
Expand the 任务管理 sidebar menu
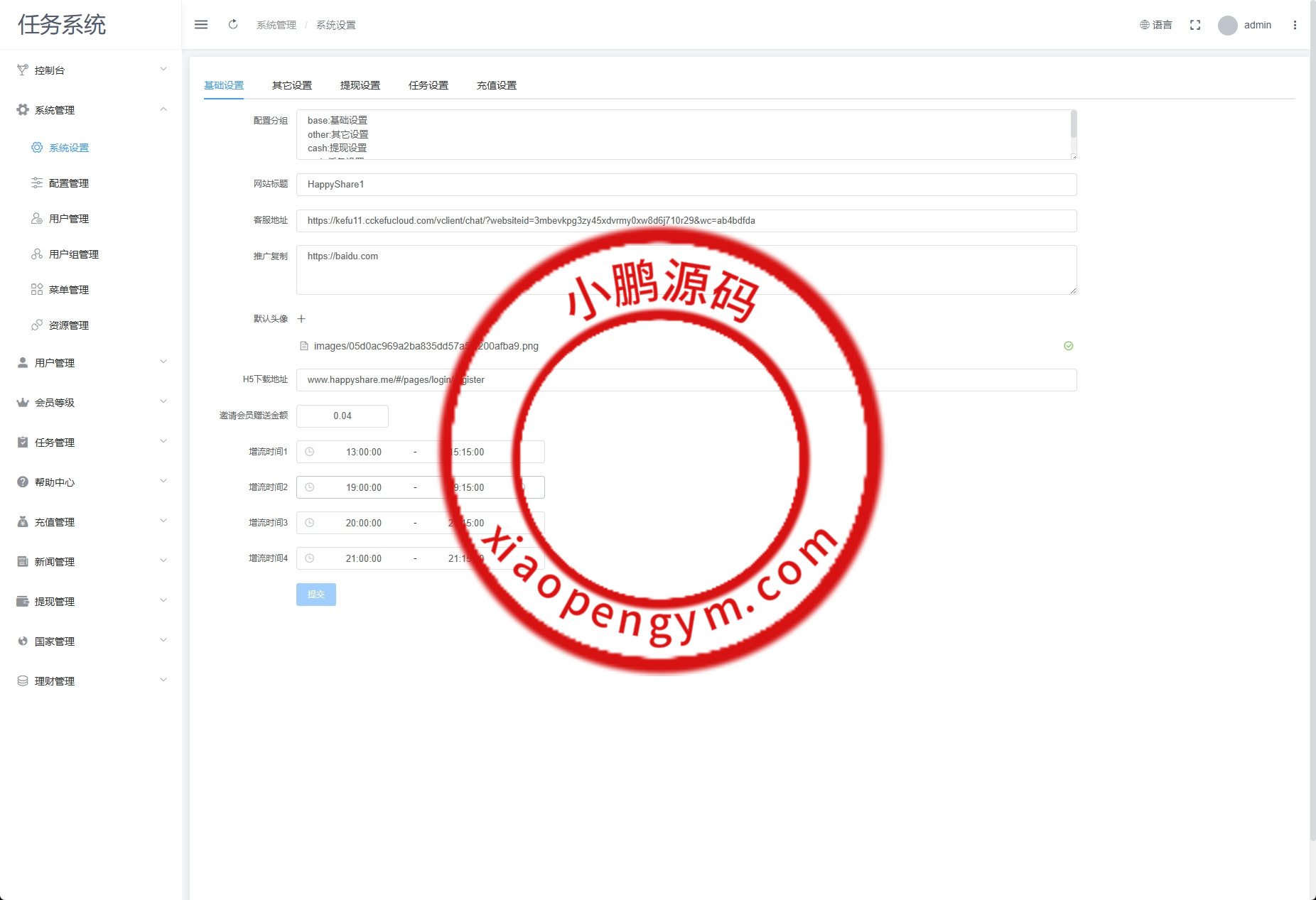click(x=91, y=442)
